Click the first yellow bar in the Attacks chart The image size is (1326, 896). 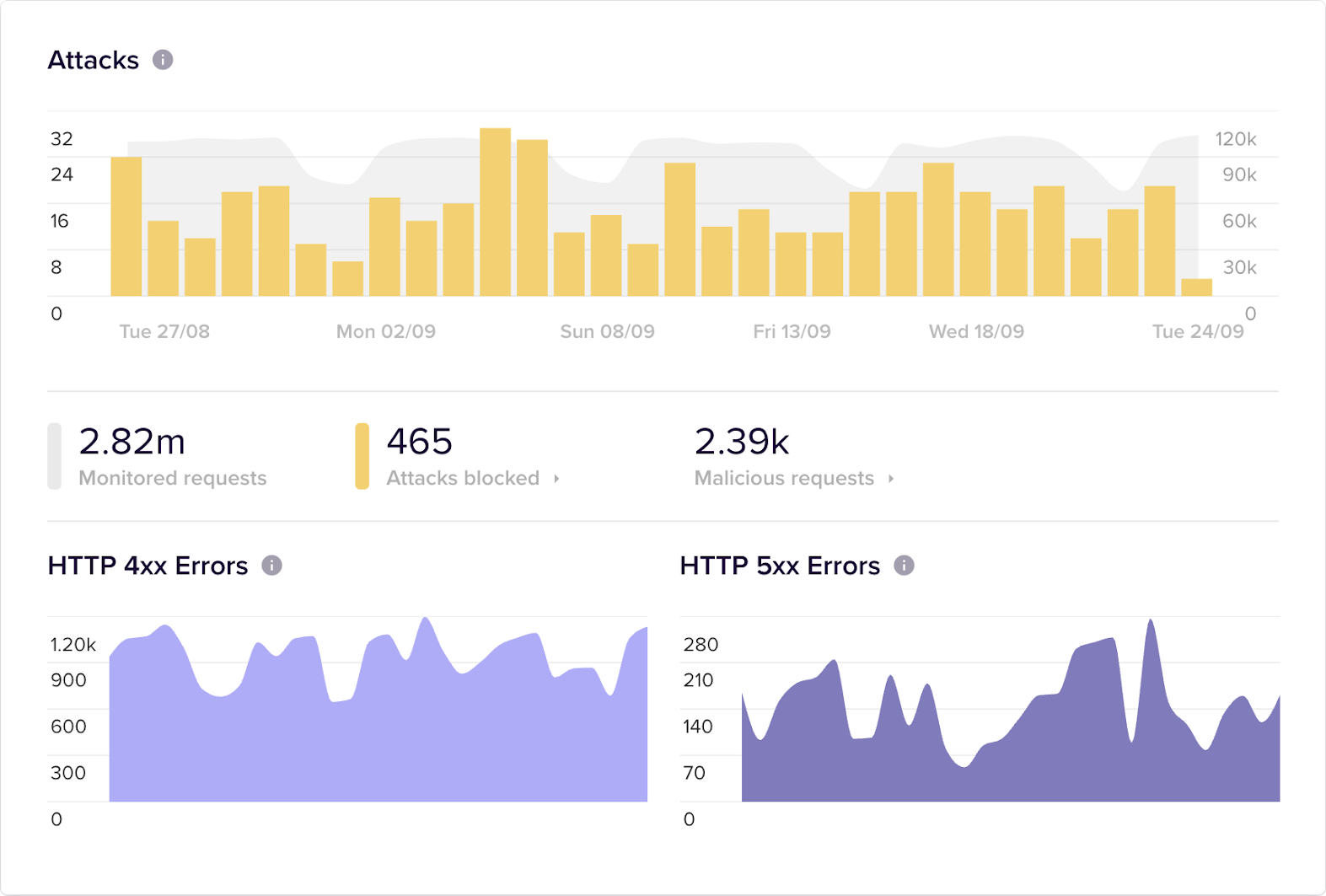coord(126,226)
